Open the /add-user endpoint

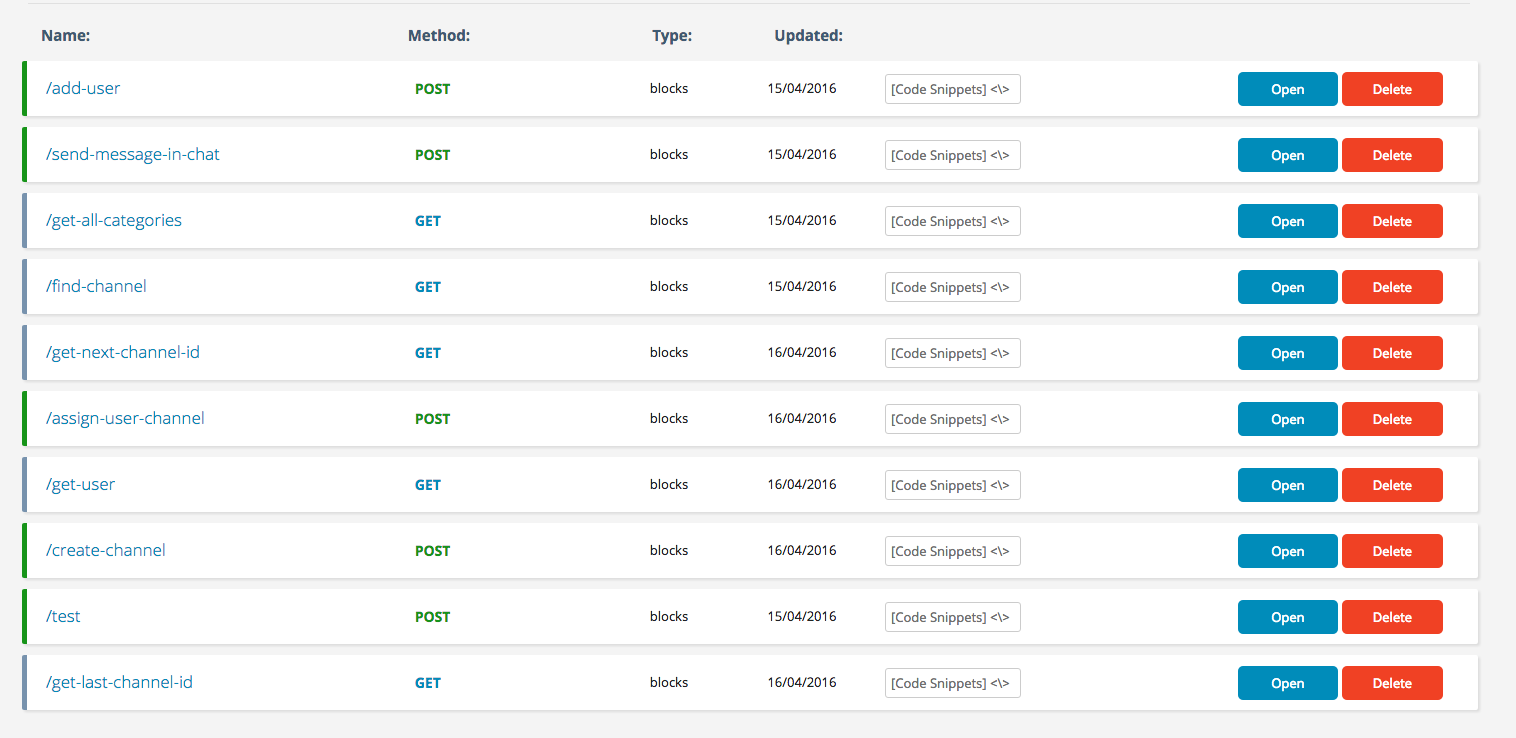coord(1287,89)
